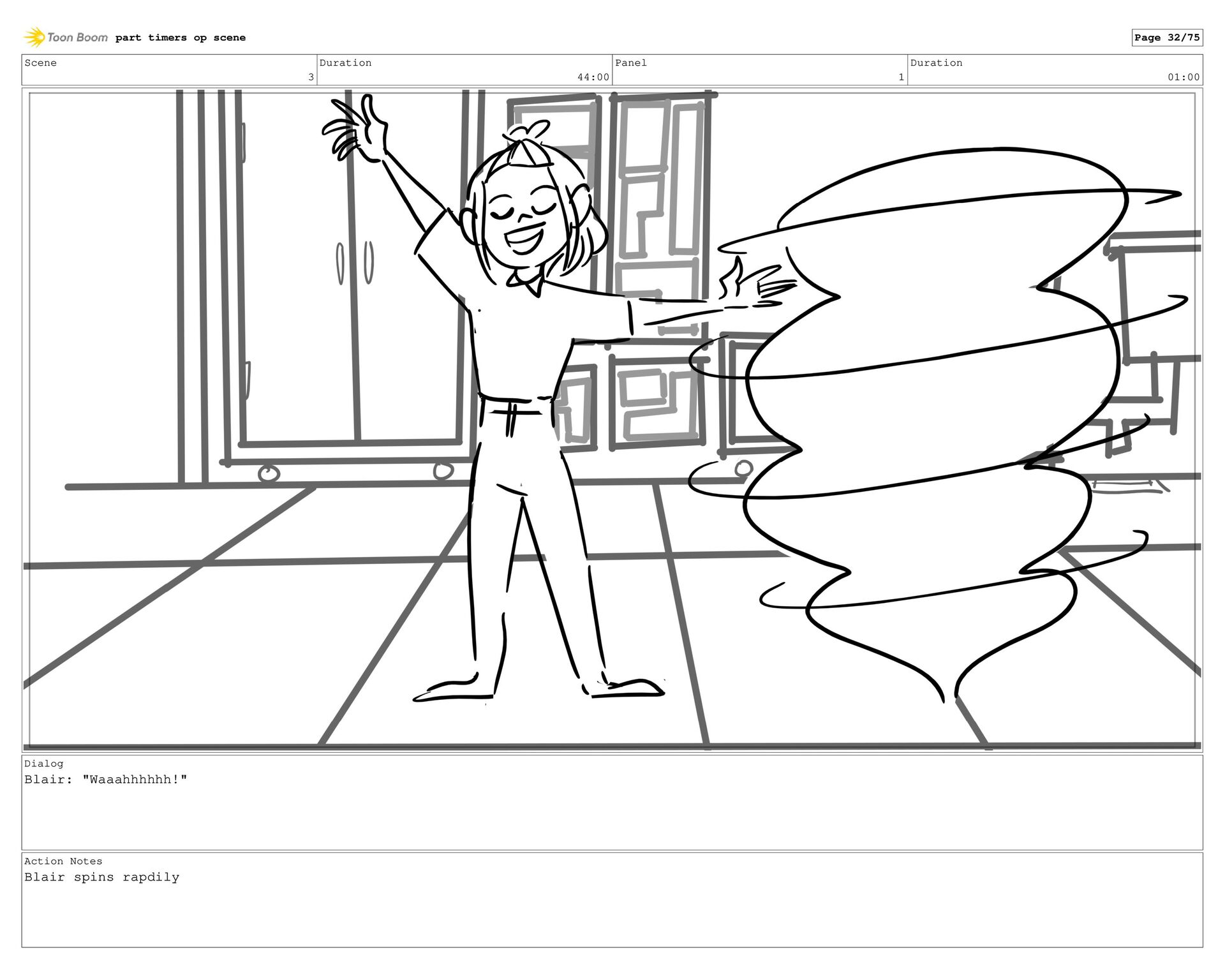Click scene duration value 44:00

coord(593,77)
